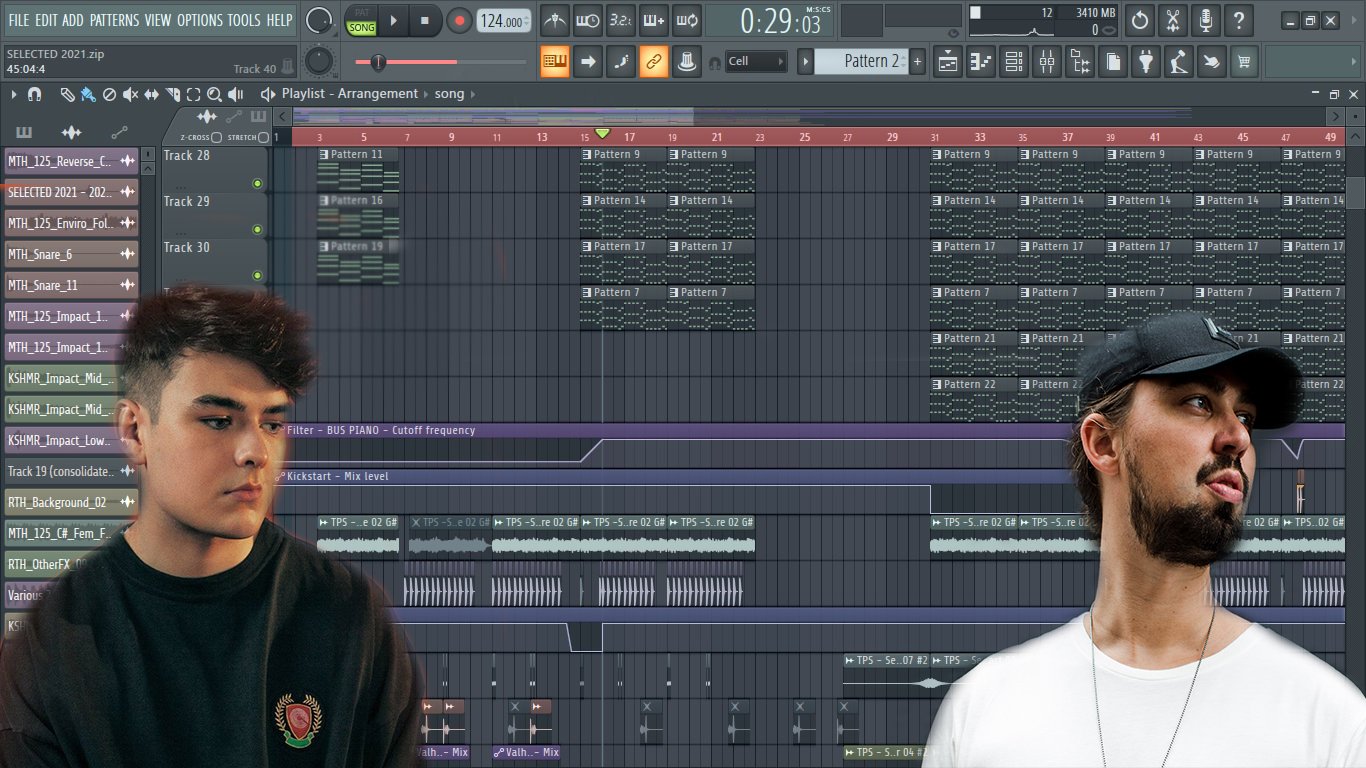Select the playlist Playback speaker tool
Image resolution: width=1366 pixels, height=768 pixels.
coord(236,94)
